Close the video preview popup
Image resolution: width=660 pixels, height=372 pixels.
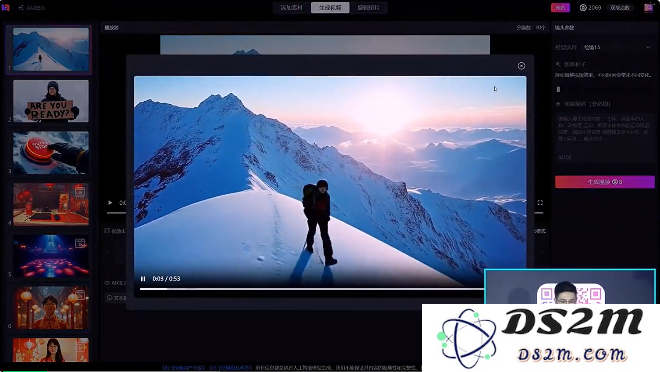point(521,66)
